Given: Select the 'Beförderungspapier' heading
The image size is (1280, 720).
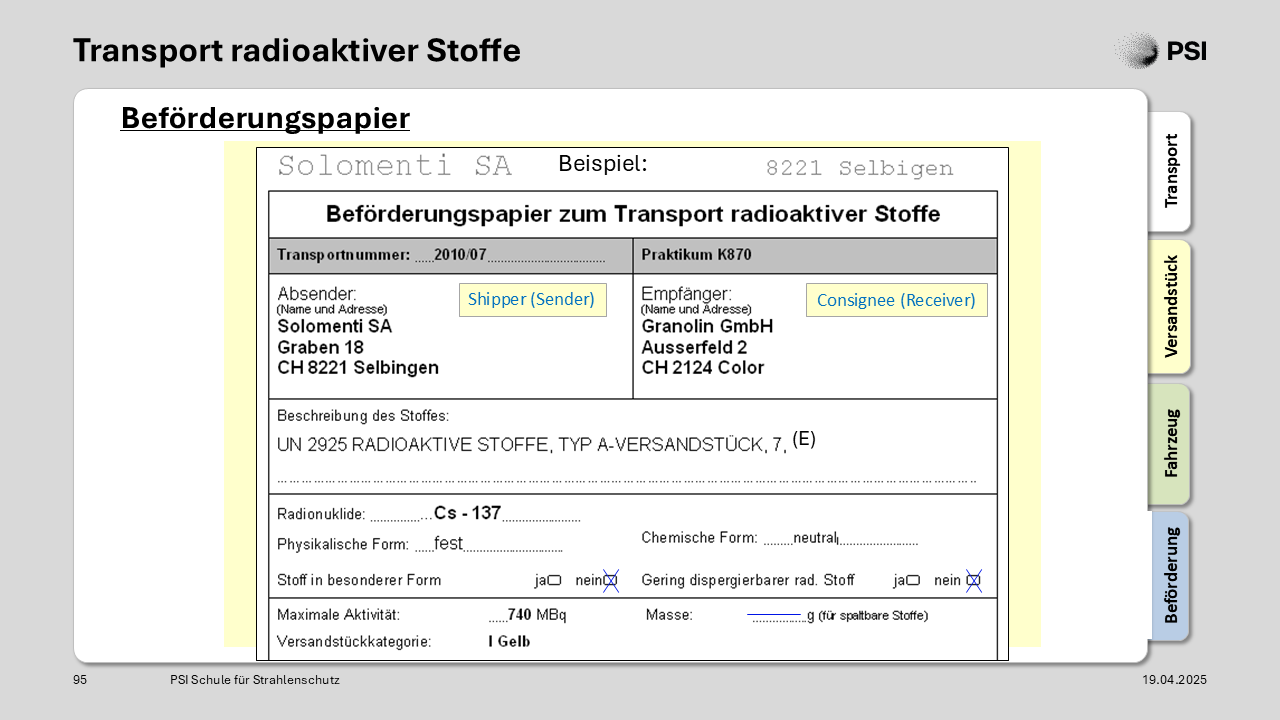Looking at the screenshot, I should pos(265,118).
